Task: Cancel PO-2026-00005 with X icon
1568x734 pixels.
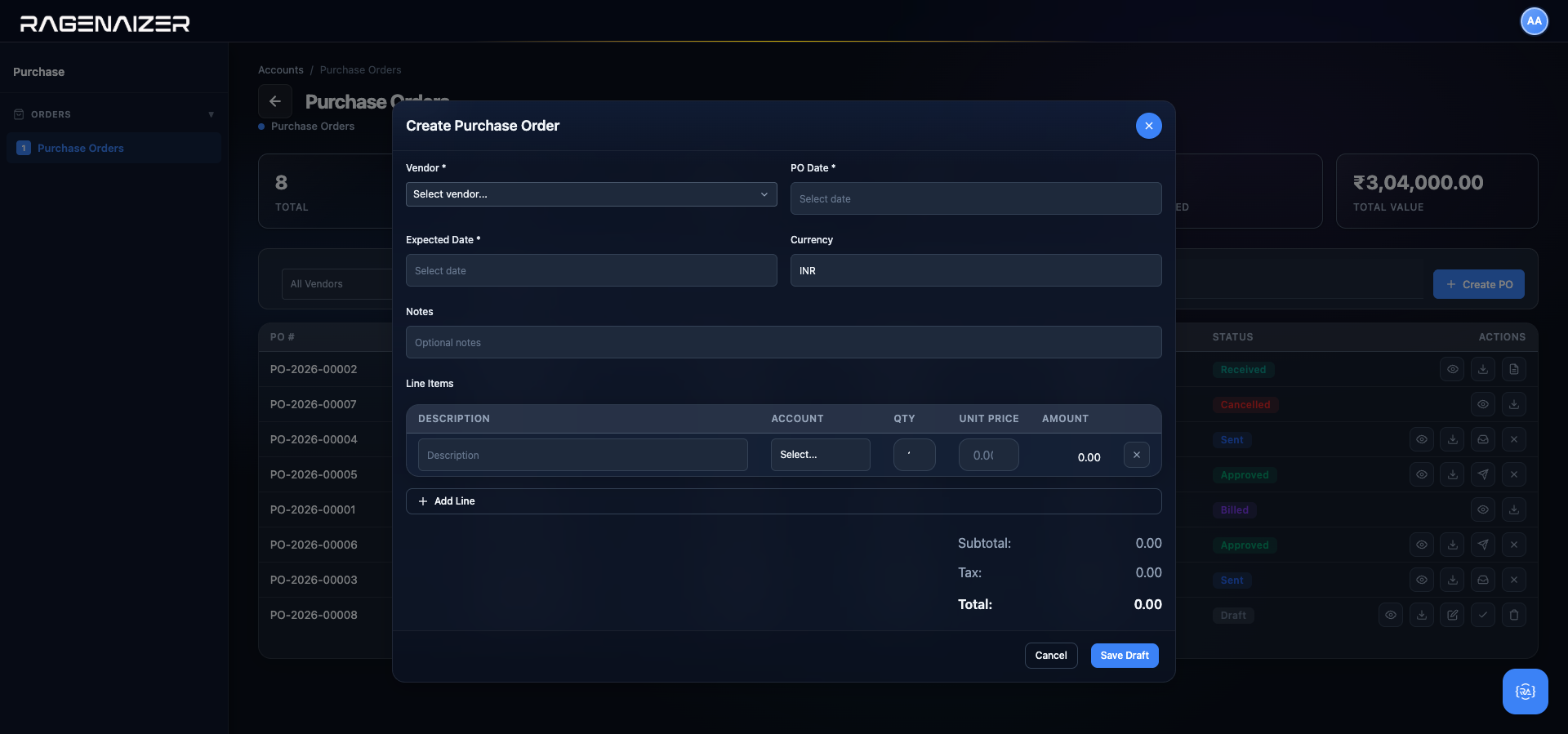Action: (1514, 474)
